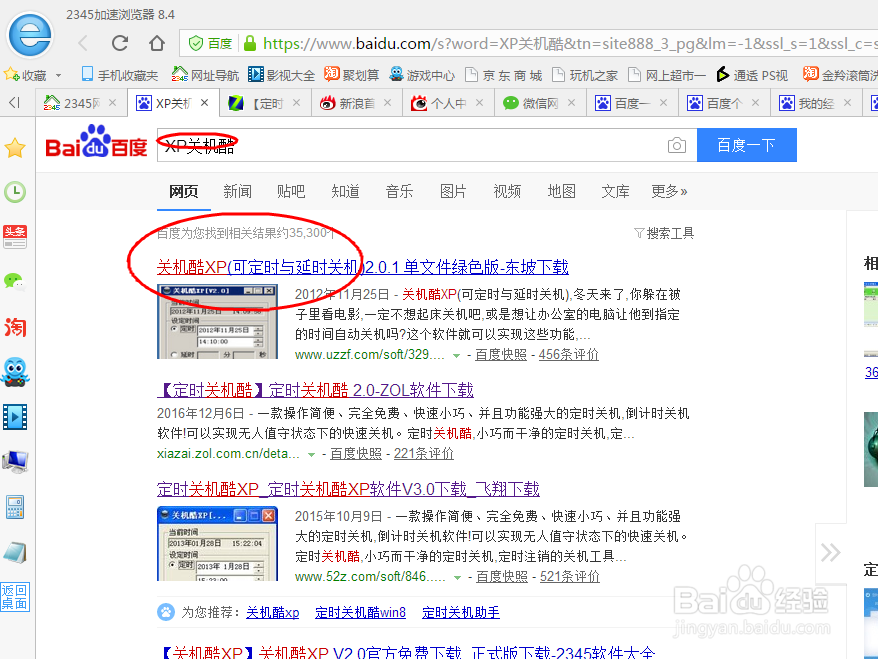
Task: Open the 收藏 favorites star
Action: [11, 74]
